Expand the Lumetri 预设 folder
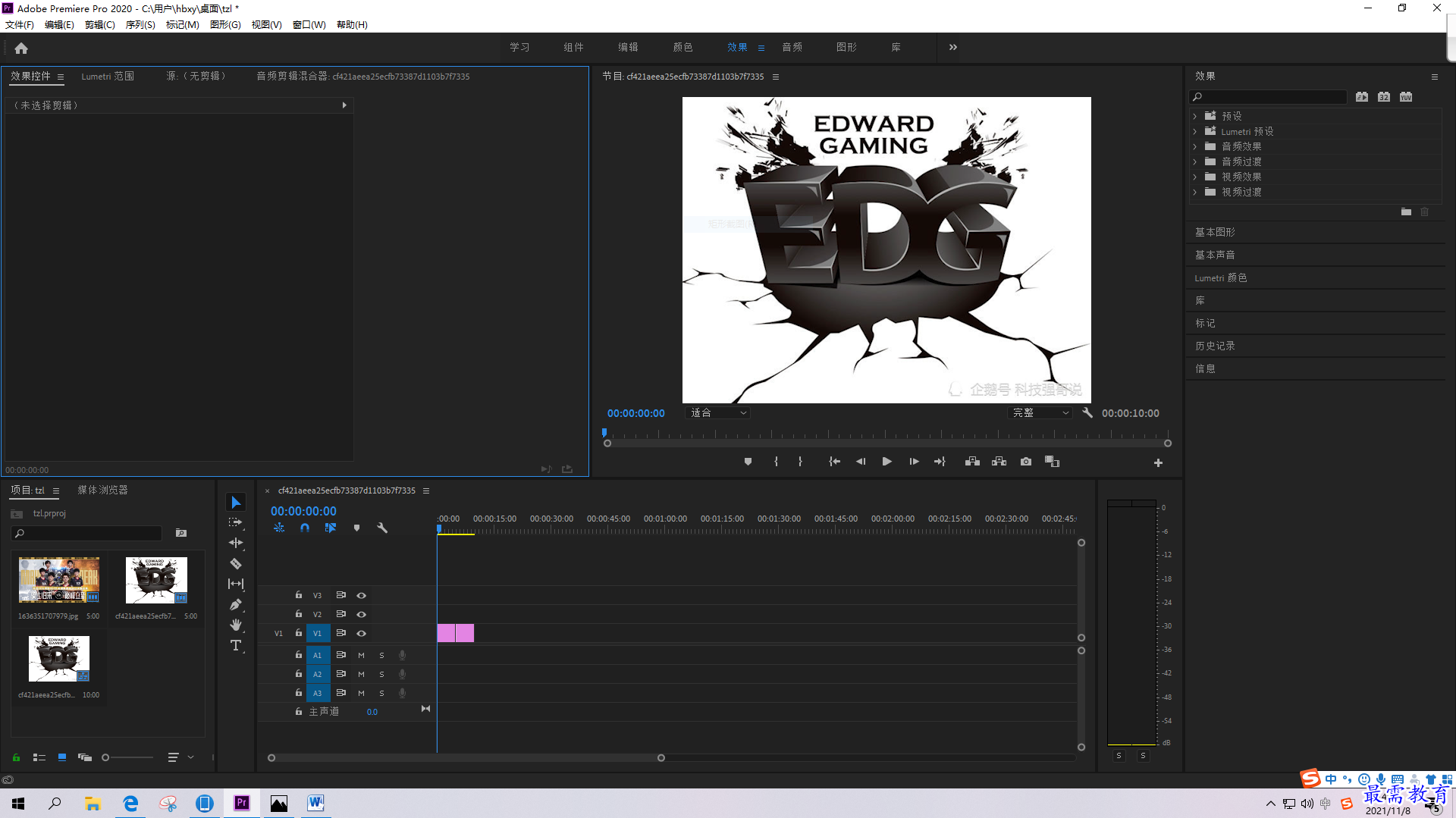Viewport: 1456px width, 818px height. (x=1195, y=131)
